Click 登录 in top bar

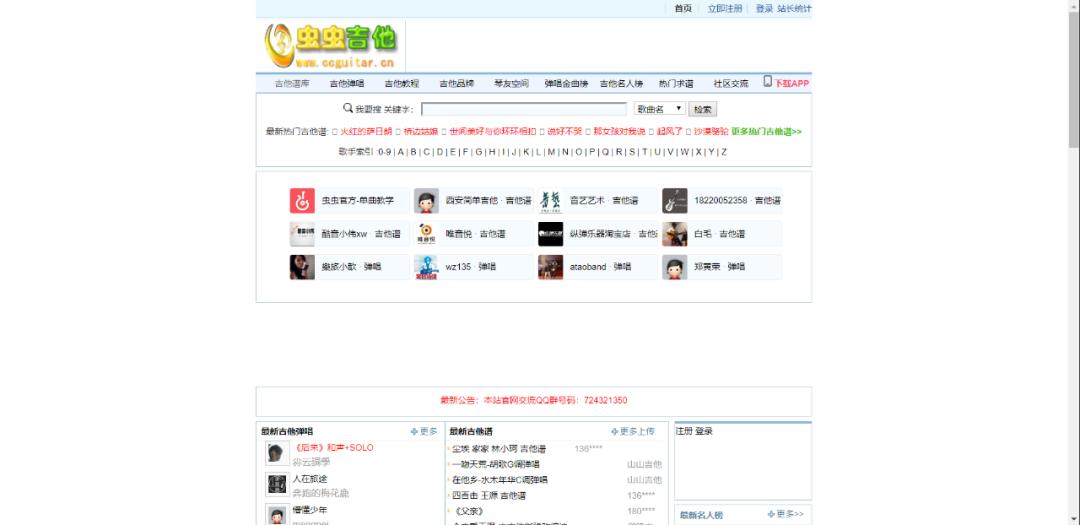click(x=764, y=8)
